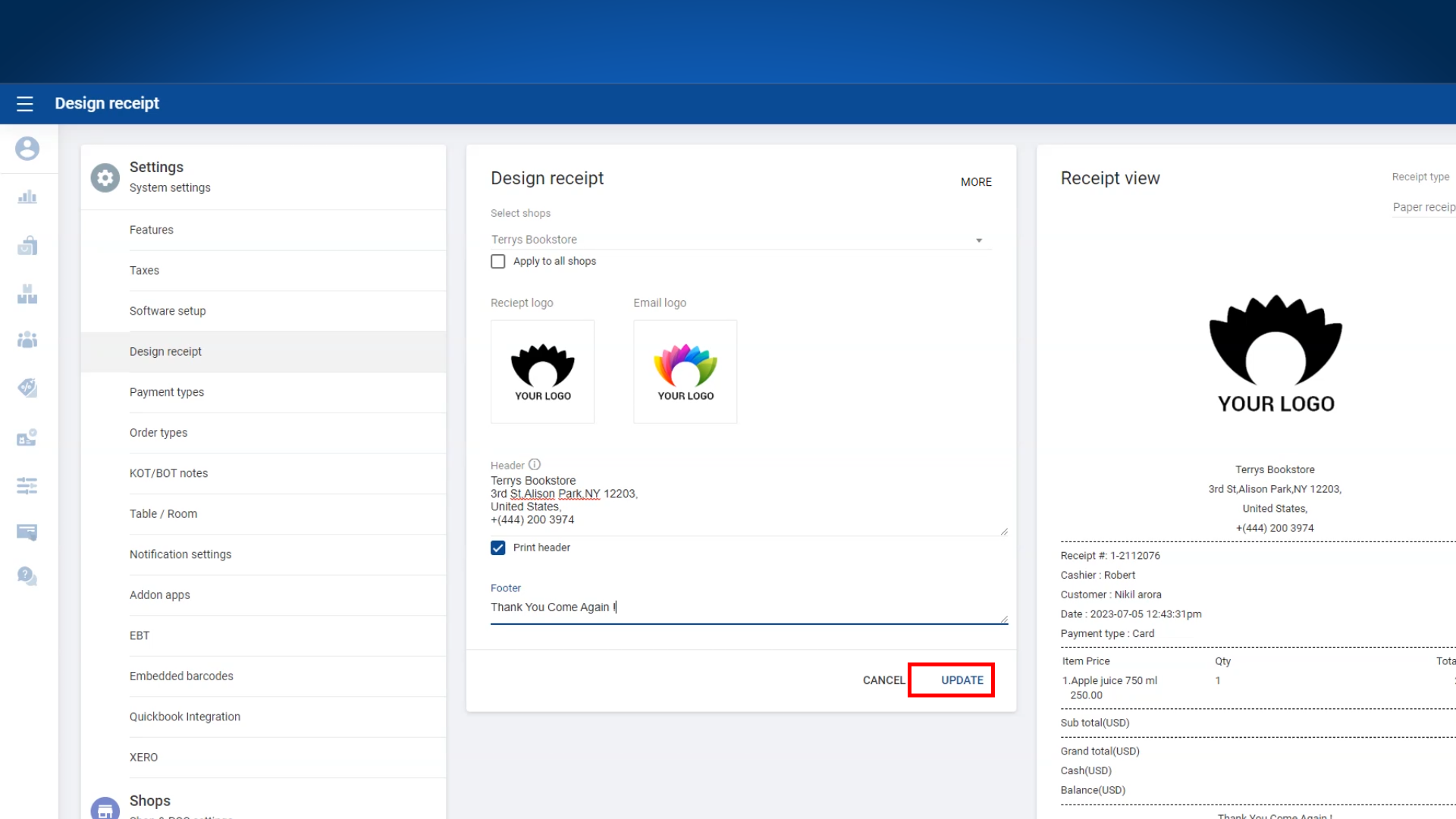Go to Payment types settings
The image size is (1456, 819).
[x=167, y=392]
